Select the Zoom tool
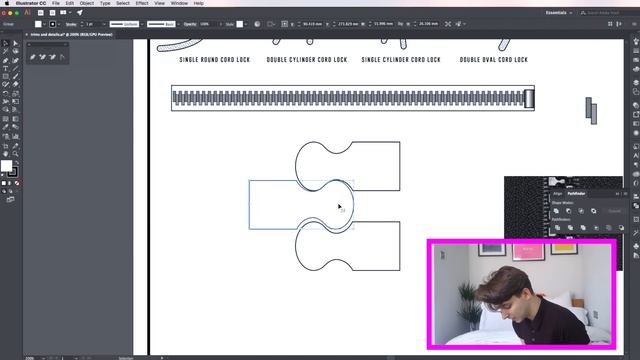The width and height of the screenshot is (640, 360). point(16,154)
